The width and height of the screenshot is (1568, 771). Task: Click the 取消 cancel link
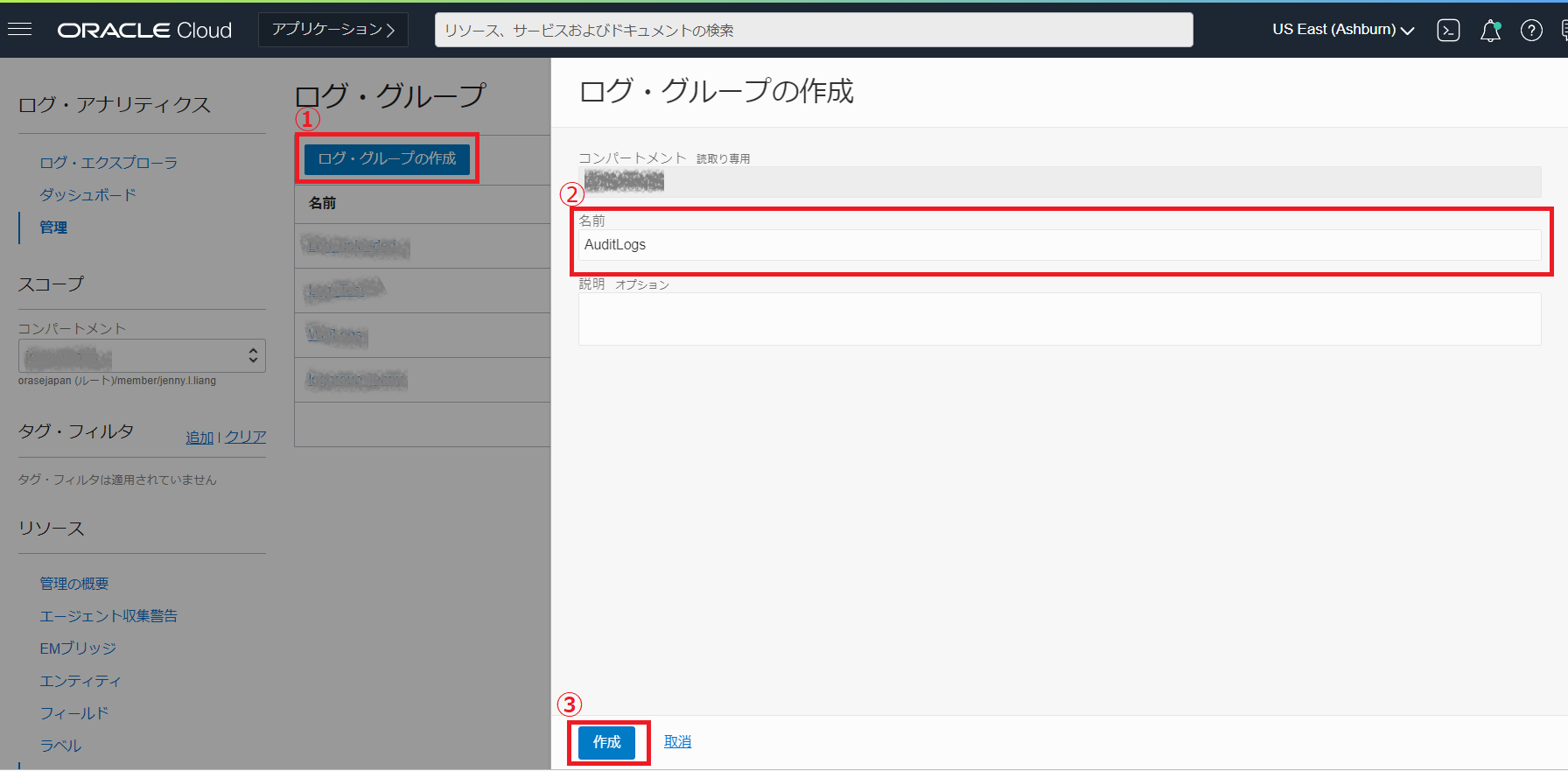coord(677,742)
